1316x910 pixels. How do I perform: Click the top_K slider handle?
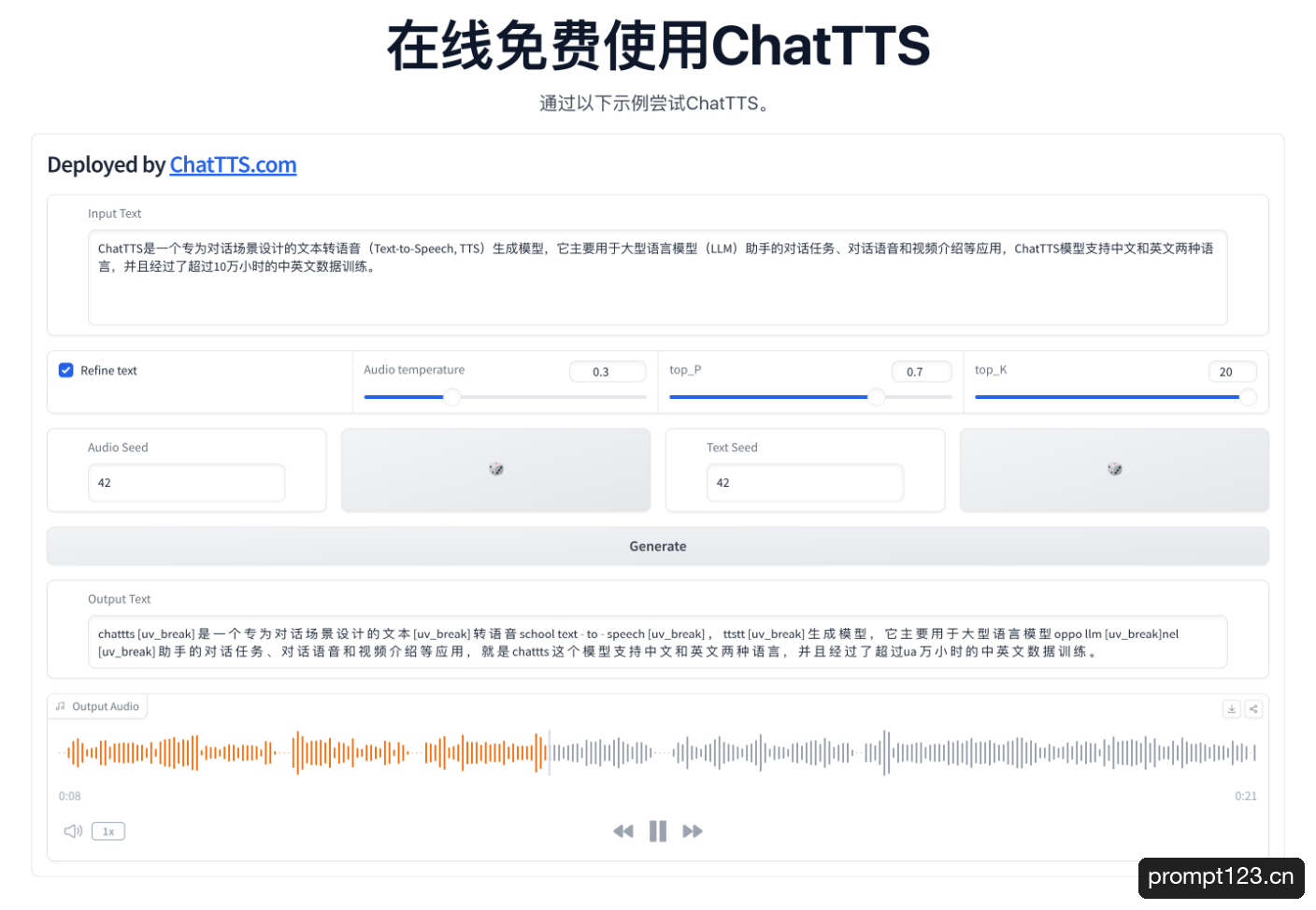pos(1248,397)
